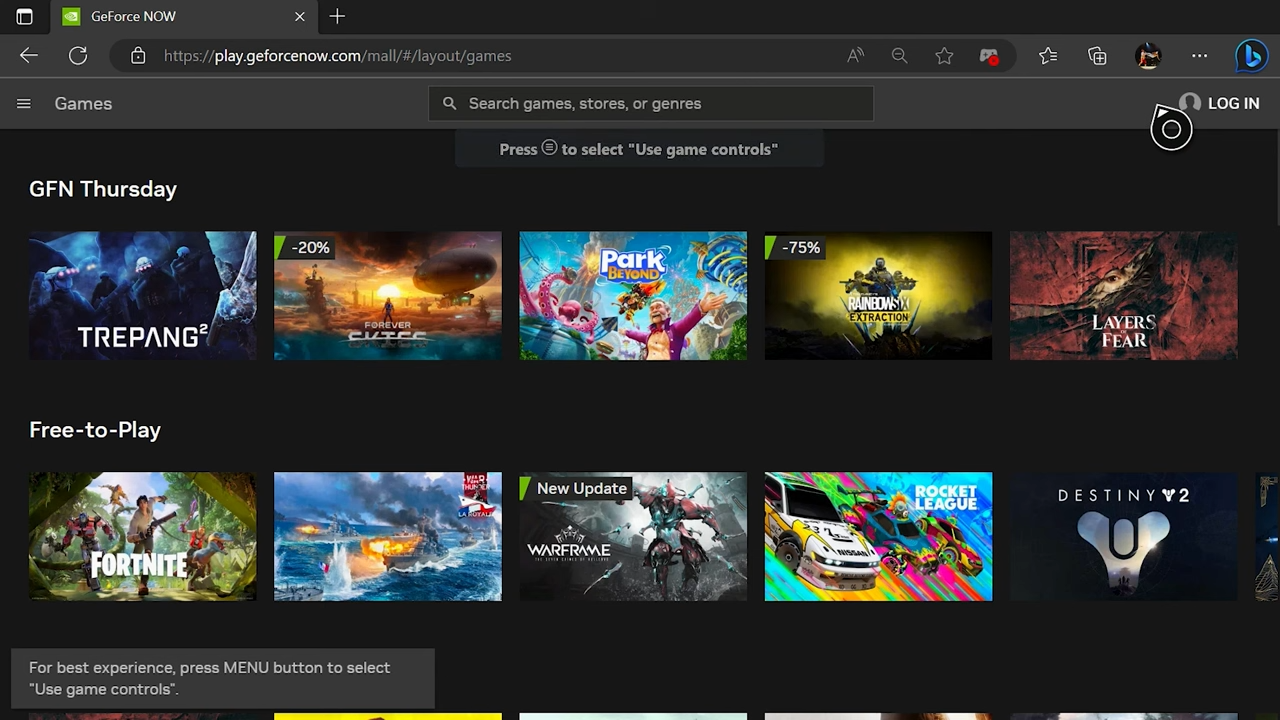The width and height of the screenshot is (1280, 720).
Task: Click the "Use game controls" hint banner
Action: pyautogui.click(x=639, y=149)
